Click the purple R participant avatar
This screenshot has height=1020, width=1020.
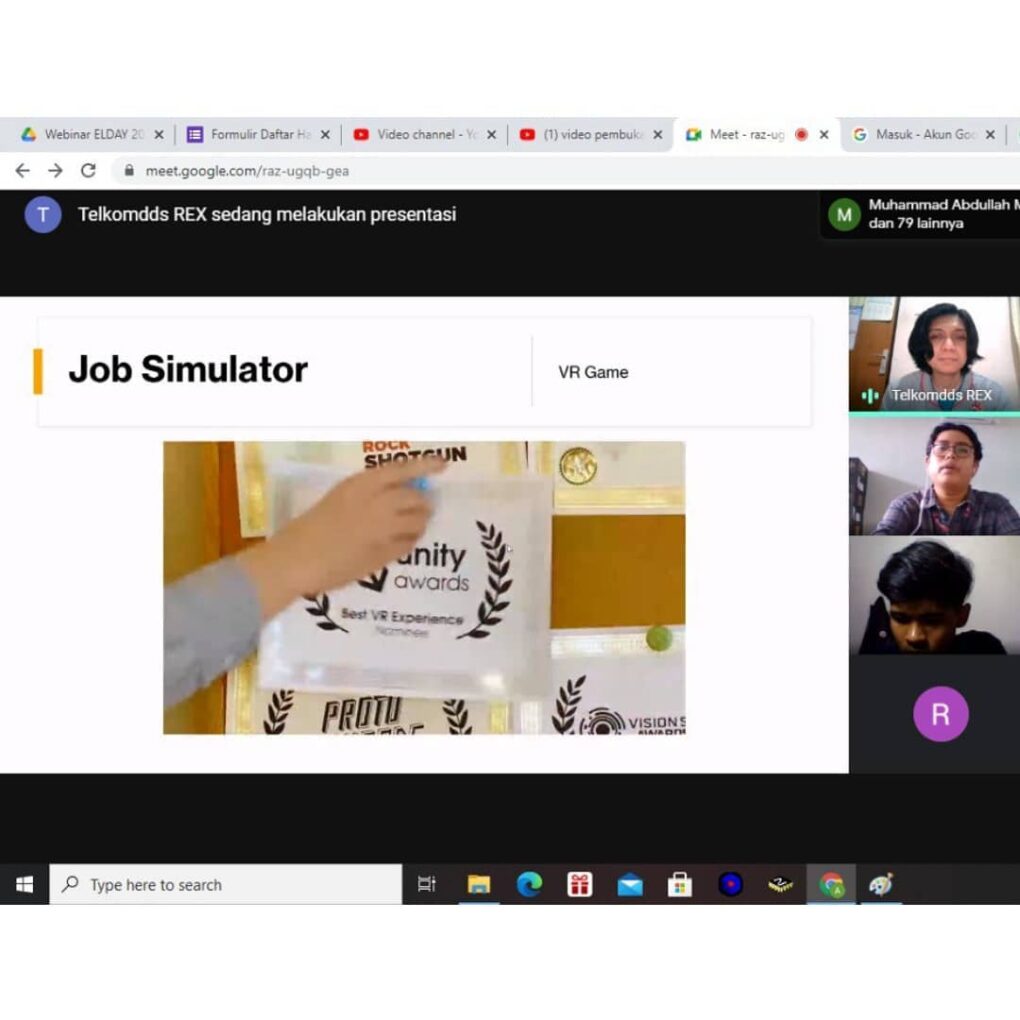pyautogui.click(x=940, y=714)
